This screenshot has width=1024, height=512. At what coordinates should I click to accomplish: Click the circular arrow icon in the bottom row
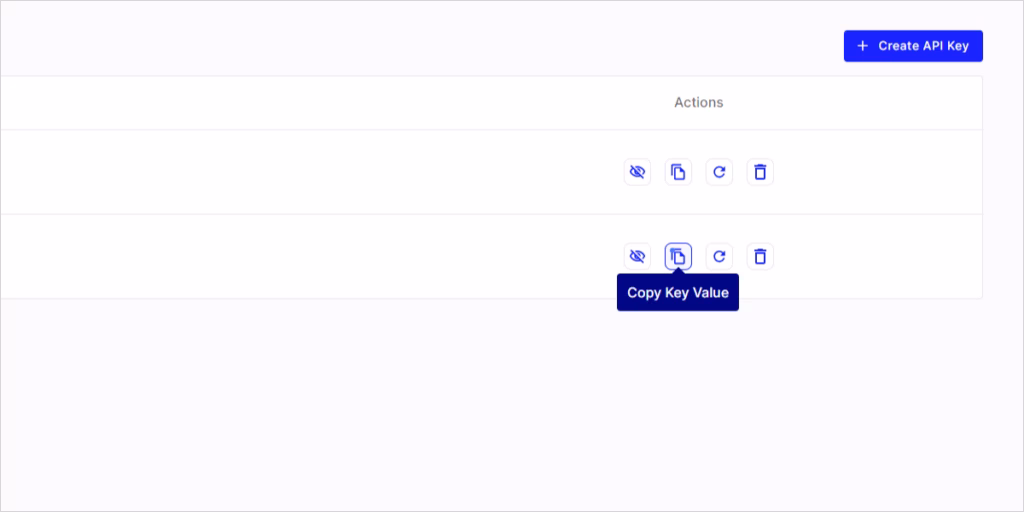[x=719, y=257]
